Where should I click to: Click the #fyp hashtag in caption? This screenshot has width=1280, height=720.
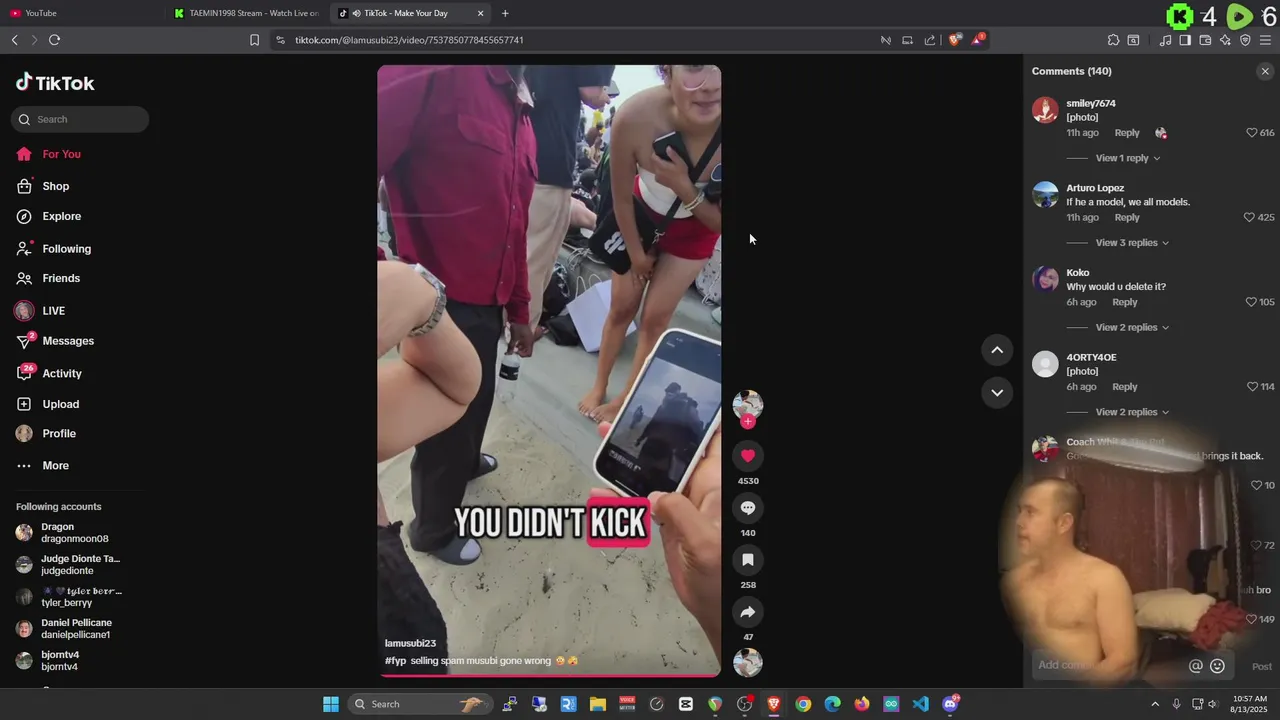396,661
